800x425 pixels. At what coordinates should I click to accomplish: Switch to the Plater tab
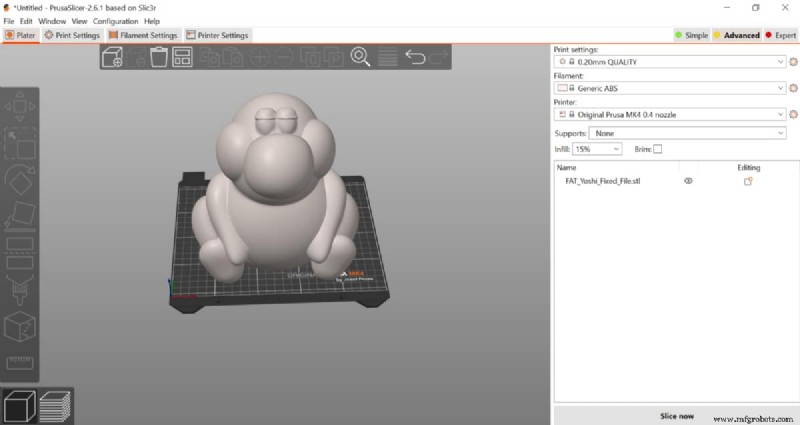20,35
